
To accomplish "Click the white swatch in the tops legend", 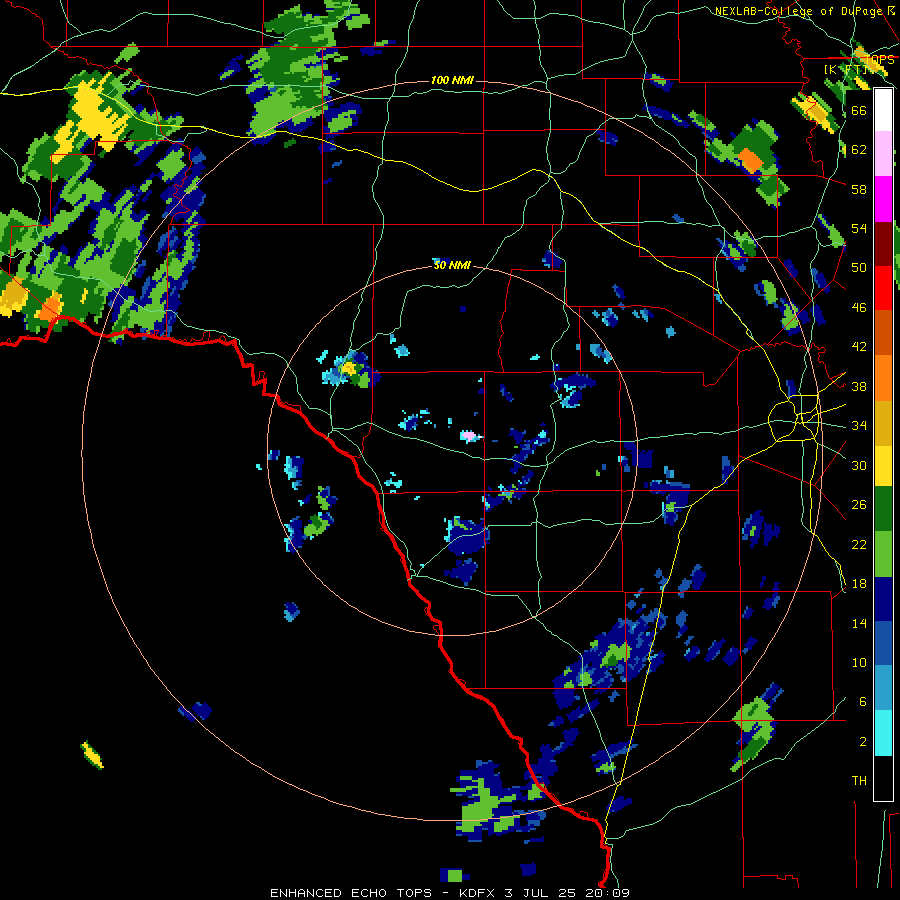I will tap(883, 110).
